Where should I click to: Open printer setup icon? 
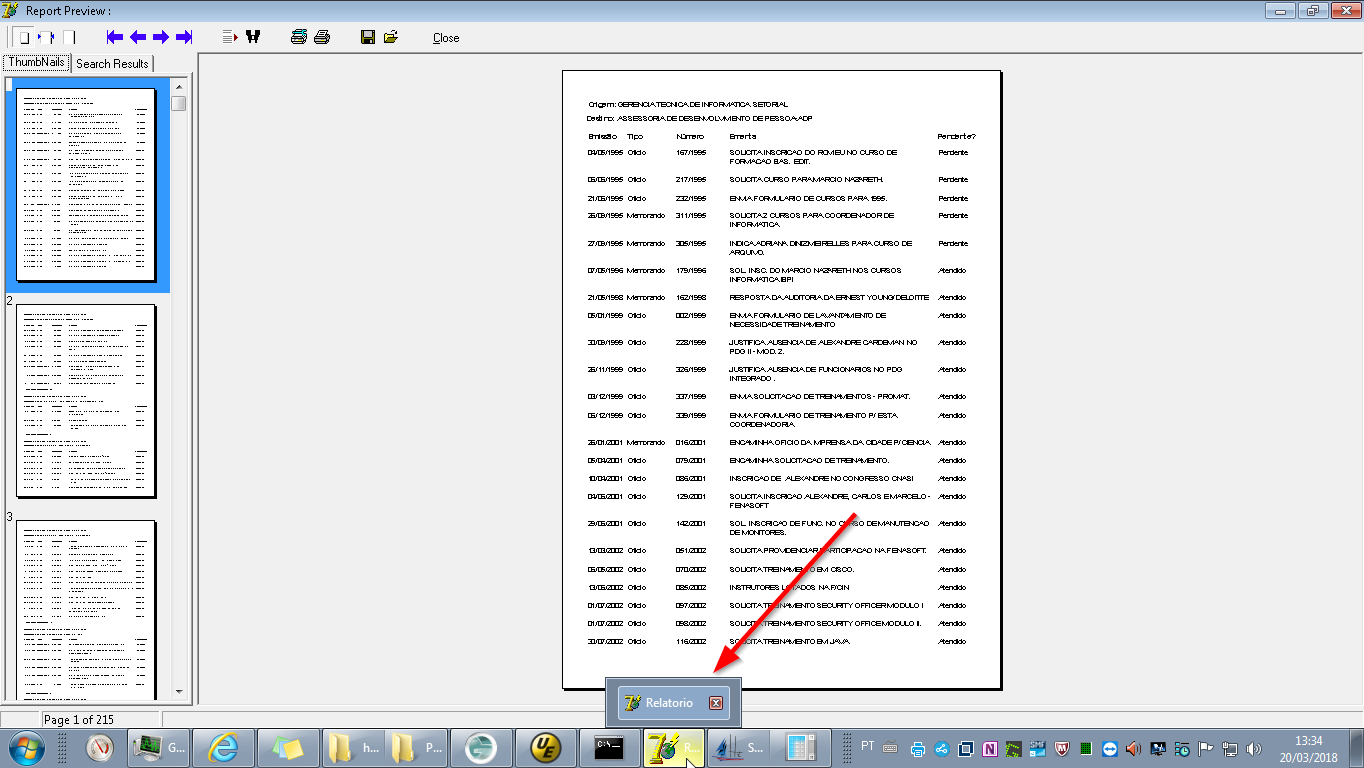coord(299,37)
